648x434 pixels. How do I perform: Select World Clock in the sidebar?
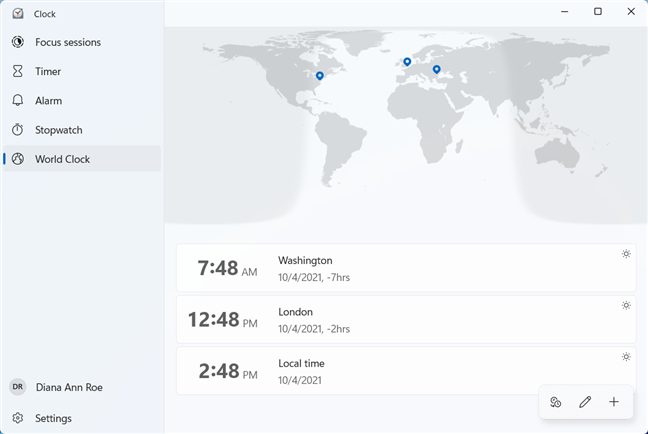tap(62, 158)
